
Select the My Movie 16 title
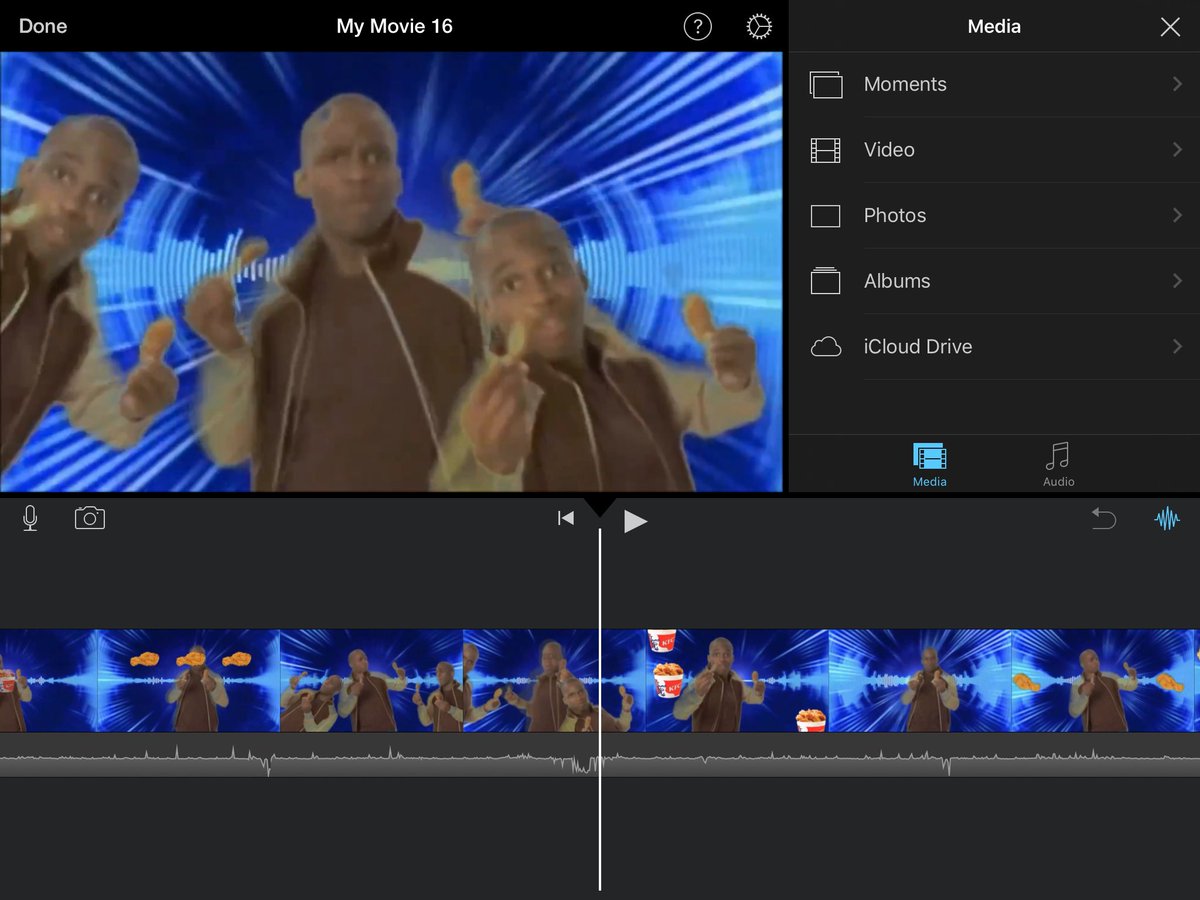(395, 26)
